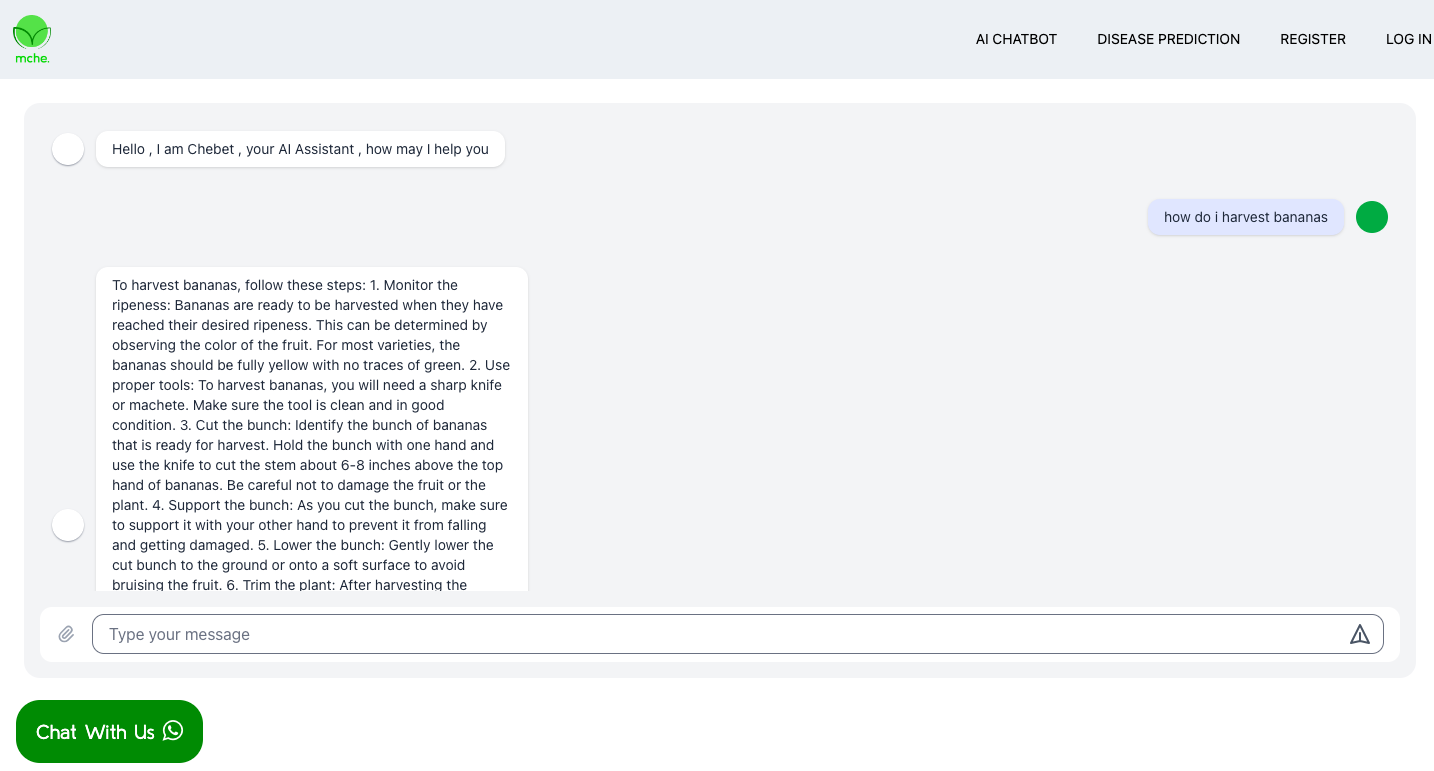Click the Chebet avatar beside the greeting
This screenshot has width=1434, height=771.
tap(68, 149)
